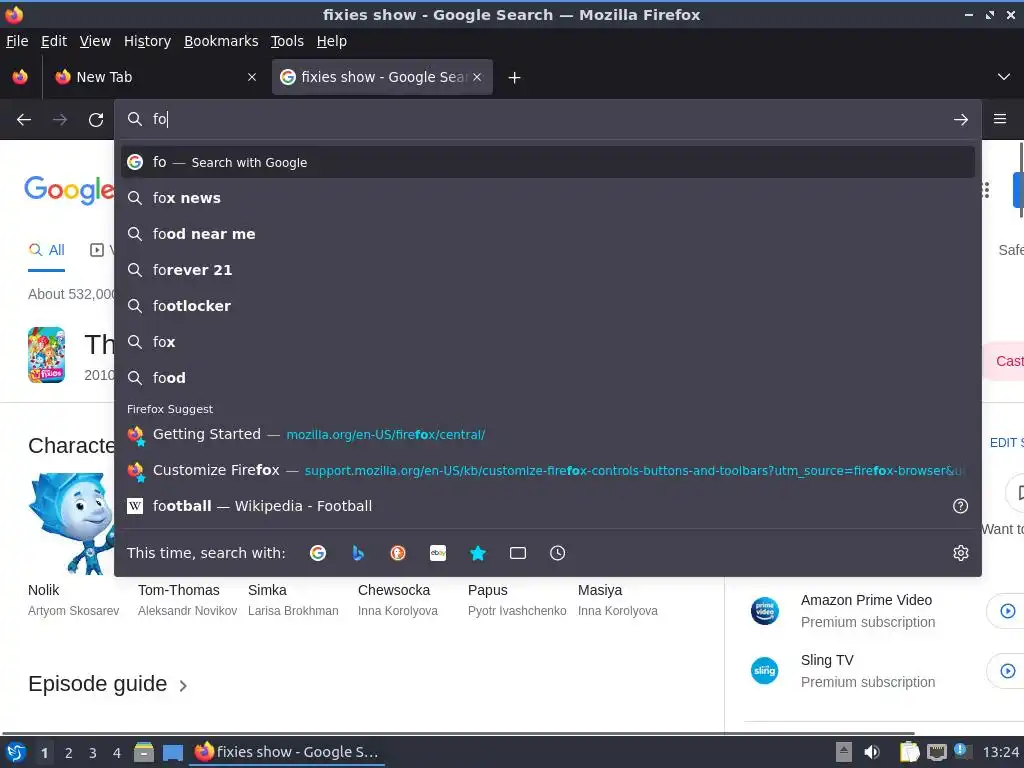The height and width of the screenshot is (768, 1024).
Task: Open Simka character link
Action: (x=267, y=590)
